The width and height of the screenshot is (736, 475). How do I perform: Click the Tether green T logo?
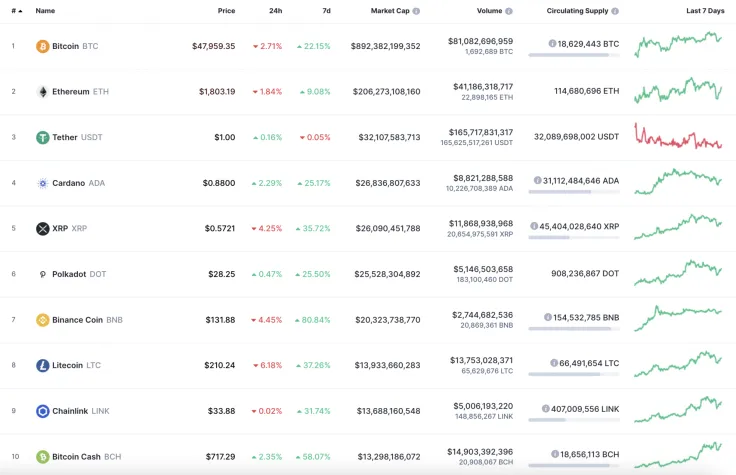coord(43,137)
